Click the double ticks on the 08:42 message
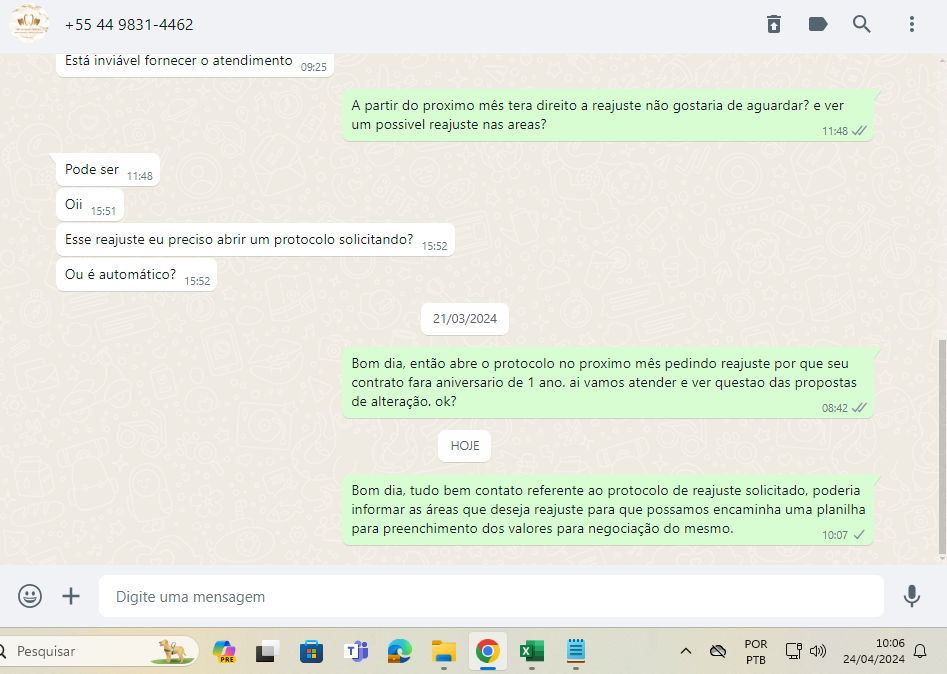947x674 pixels. [859, 408]
